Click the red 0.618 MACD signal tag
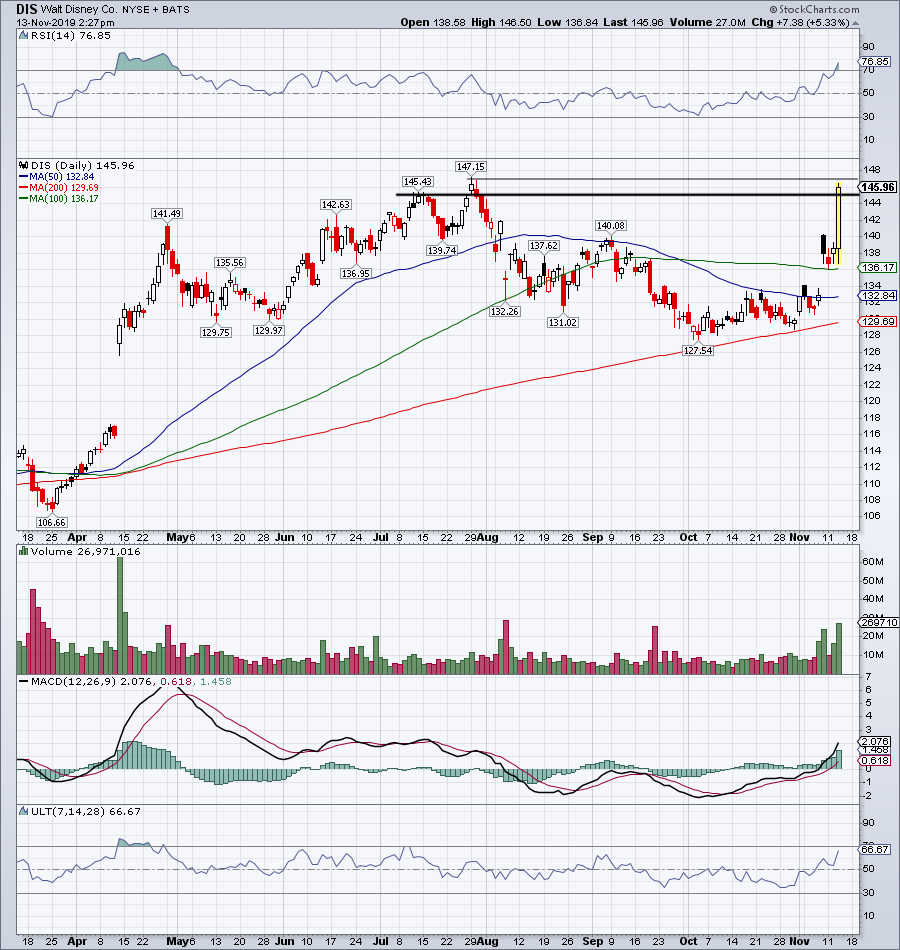The image size is (900, 950). 875,760
